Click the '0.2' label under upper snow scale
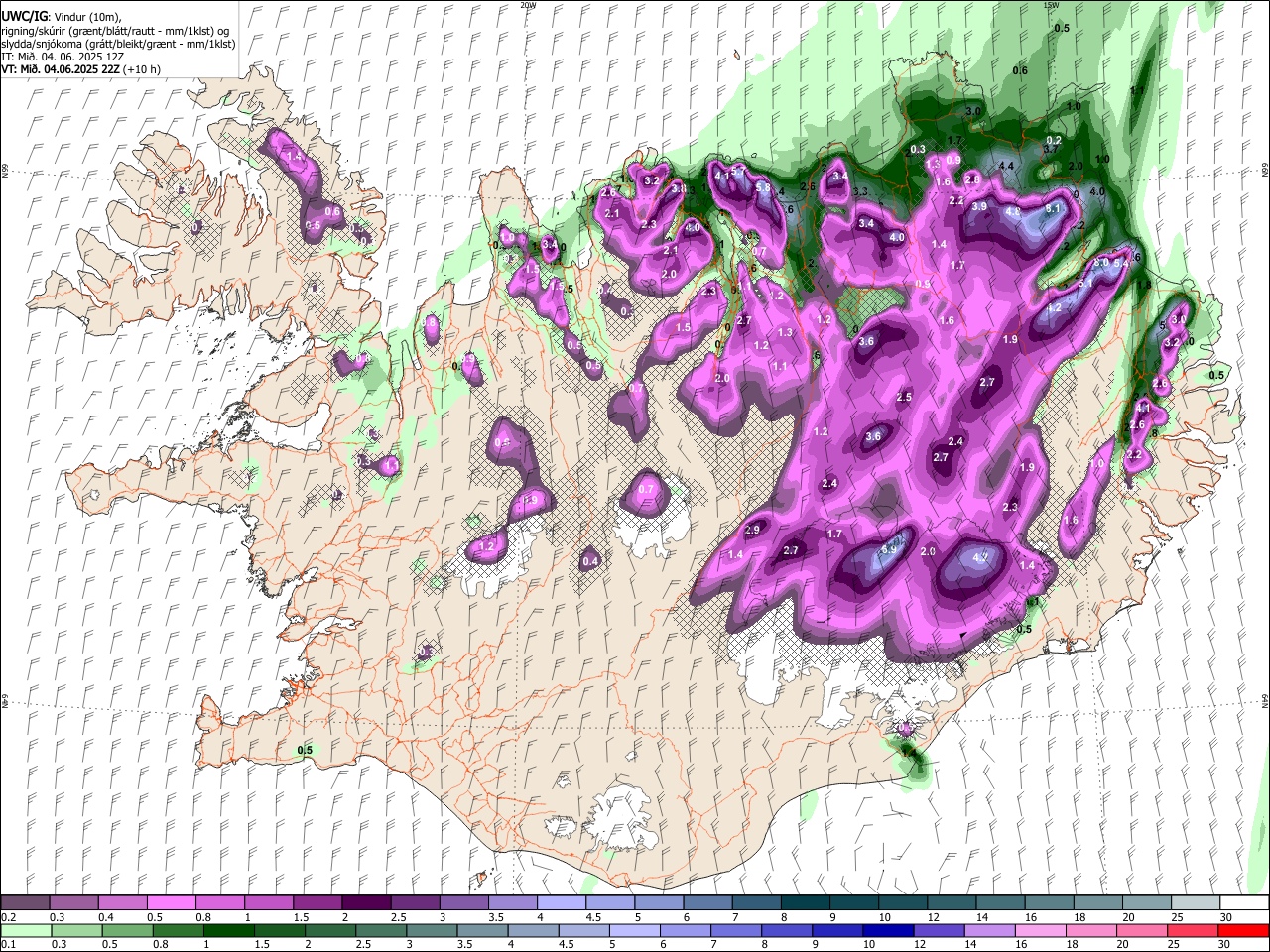The width and height of the screenshot is (1270, 952). click(x=7, y=917)
